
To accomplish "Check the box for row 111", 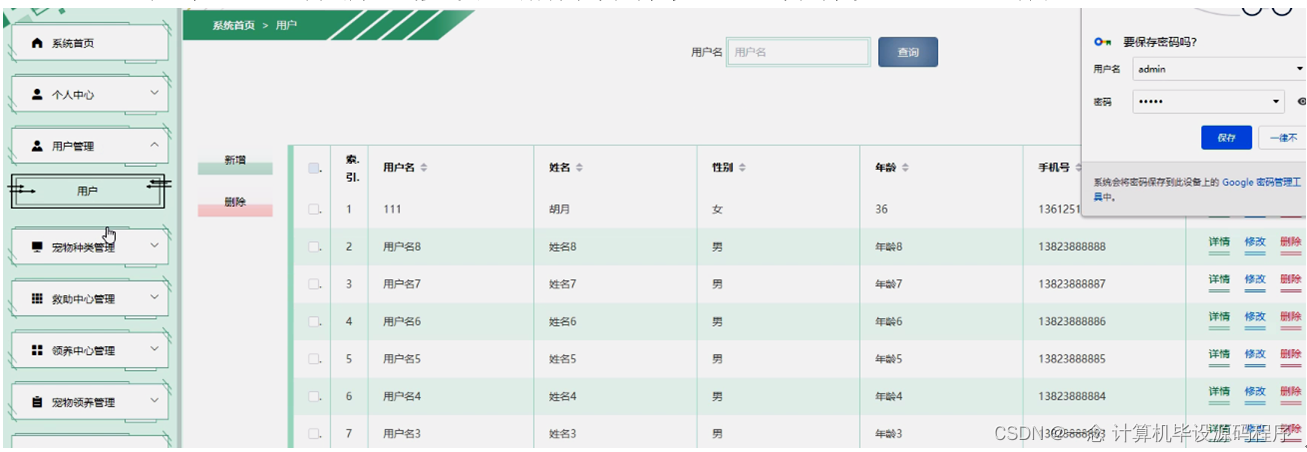I will pos(313,210).
